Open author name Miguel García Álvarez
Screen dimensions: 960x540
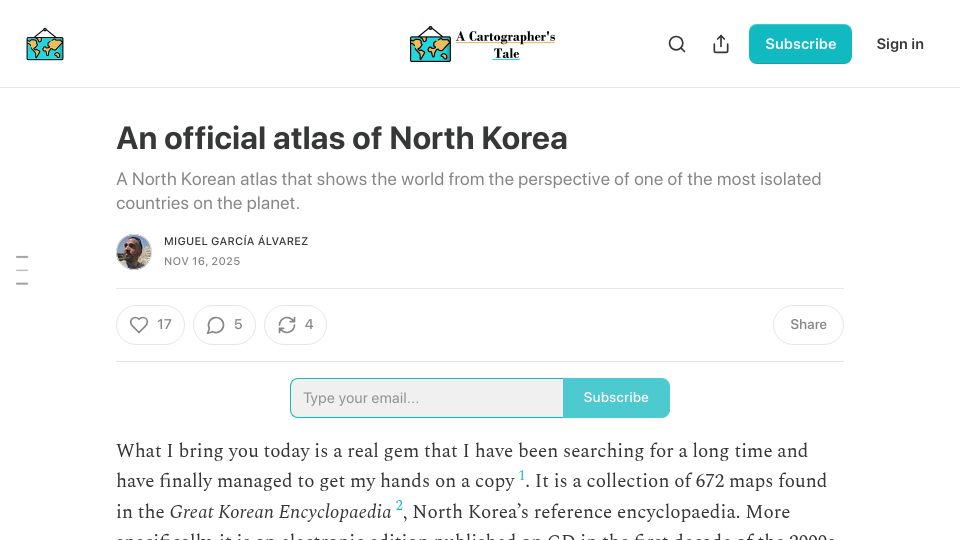(236, 241)
